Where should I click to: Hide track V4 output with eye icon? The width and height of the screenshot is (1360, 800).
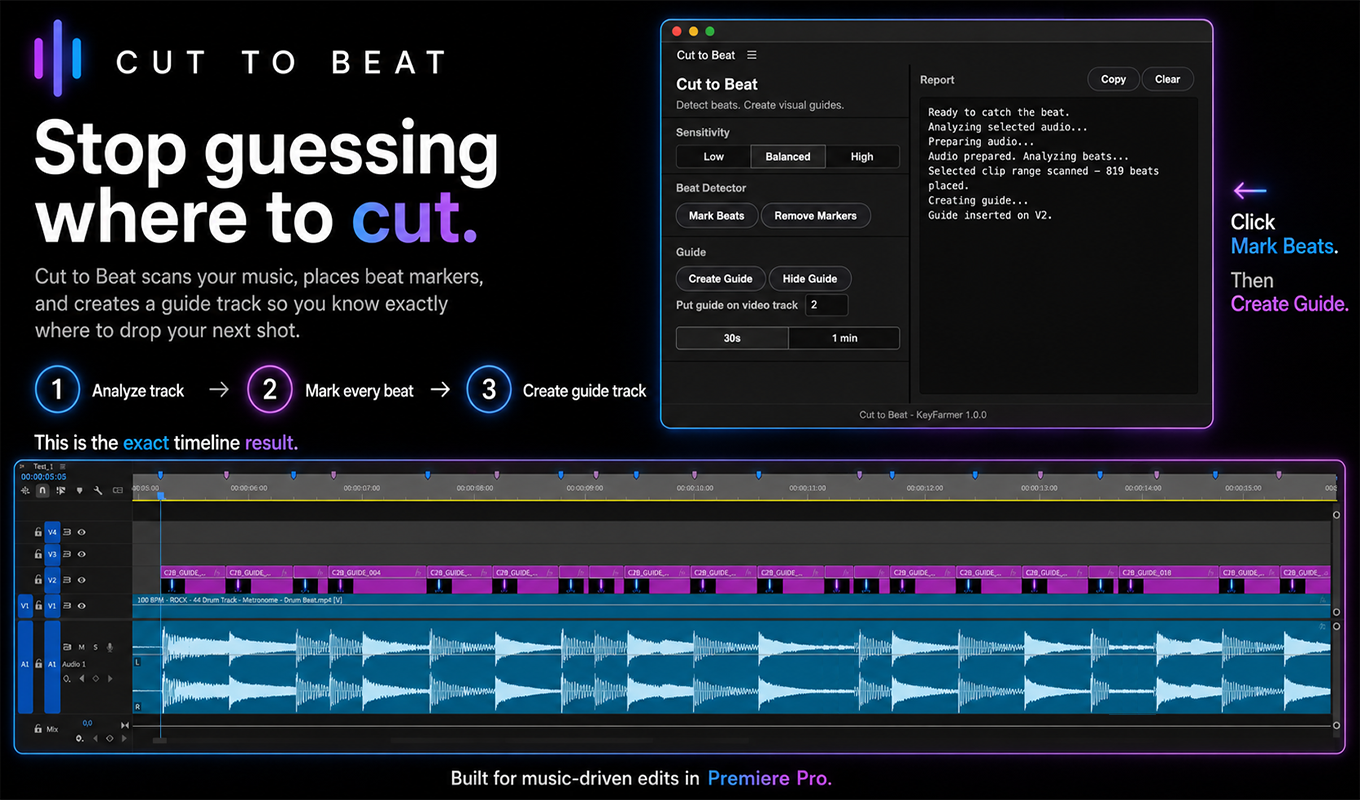pyautogui.click(x=81, y=532)
